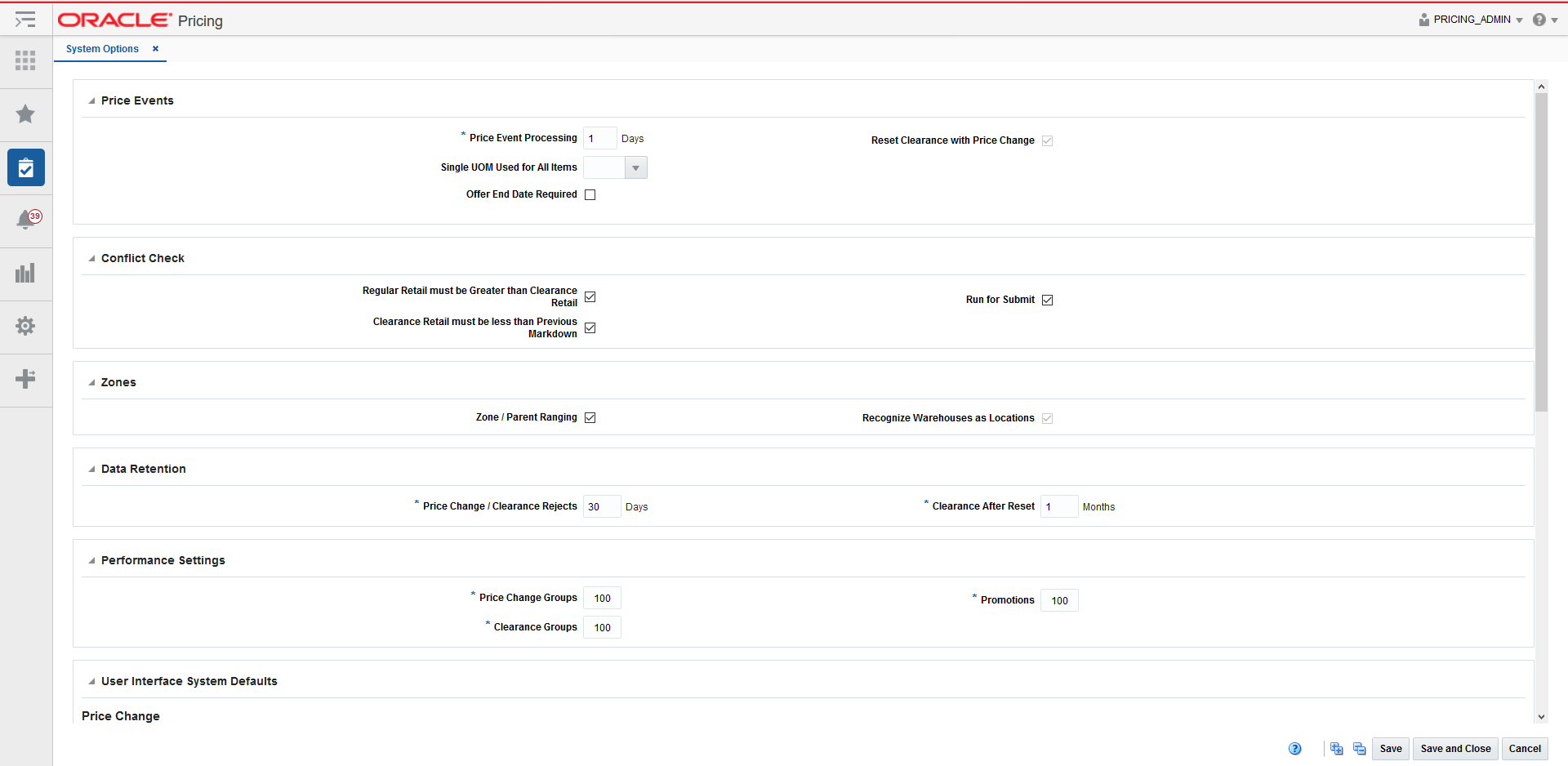Click the scrollbar up arrow
Viewport: 1568px width, 766px height.
point(1541,87)
